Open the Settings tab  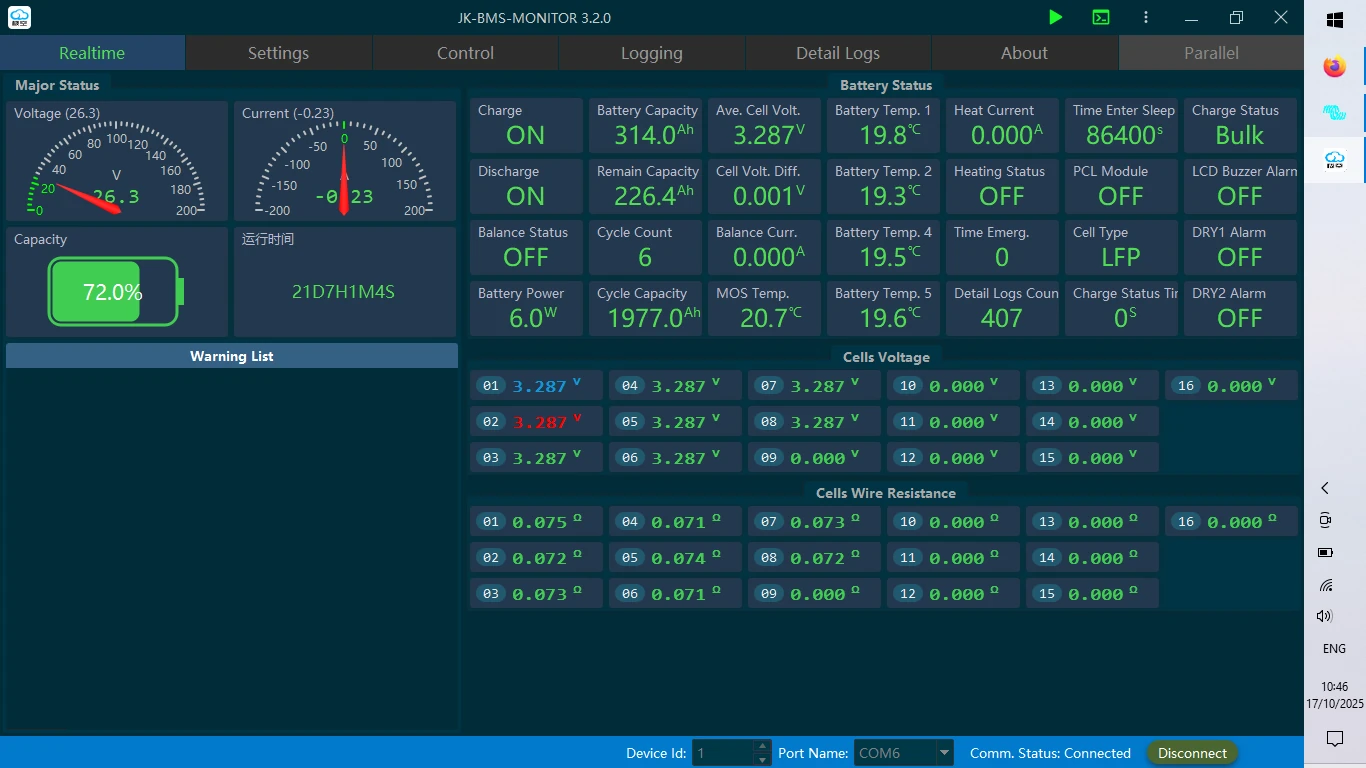click(x=279, y=53)
